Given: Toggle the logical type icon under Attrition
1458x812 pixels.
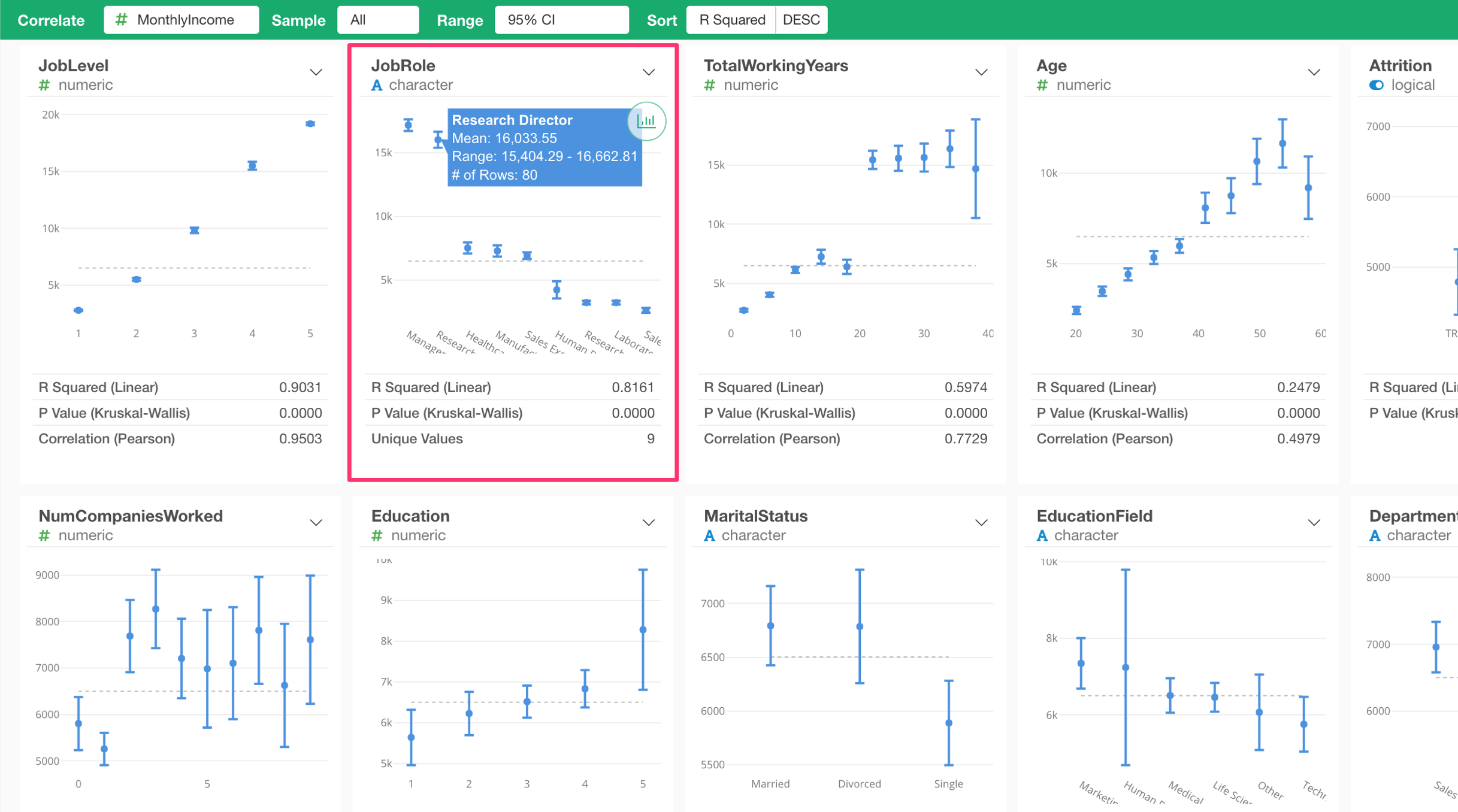Looking at the screenshot, I should coord(1377,85).
